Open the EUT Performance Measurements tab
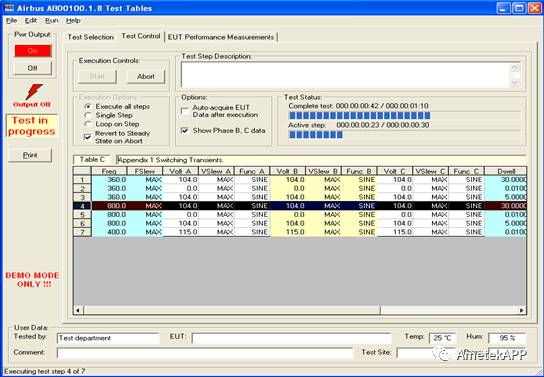The width and height of the screenshot is (544, 377). coord(221,37)
